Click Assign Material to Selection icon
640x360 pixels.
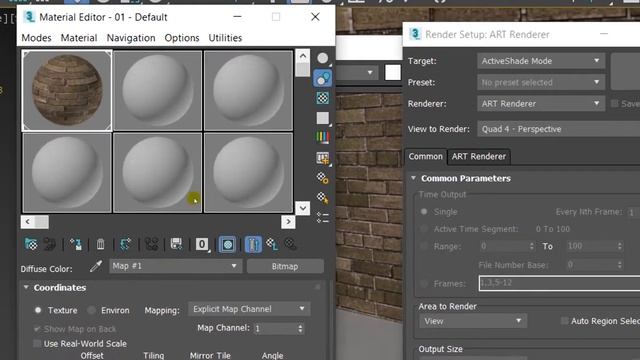76,244
